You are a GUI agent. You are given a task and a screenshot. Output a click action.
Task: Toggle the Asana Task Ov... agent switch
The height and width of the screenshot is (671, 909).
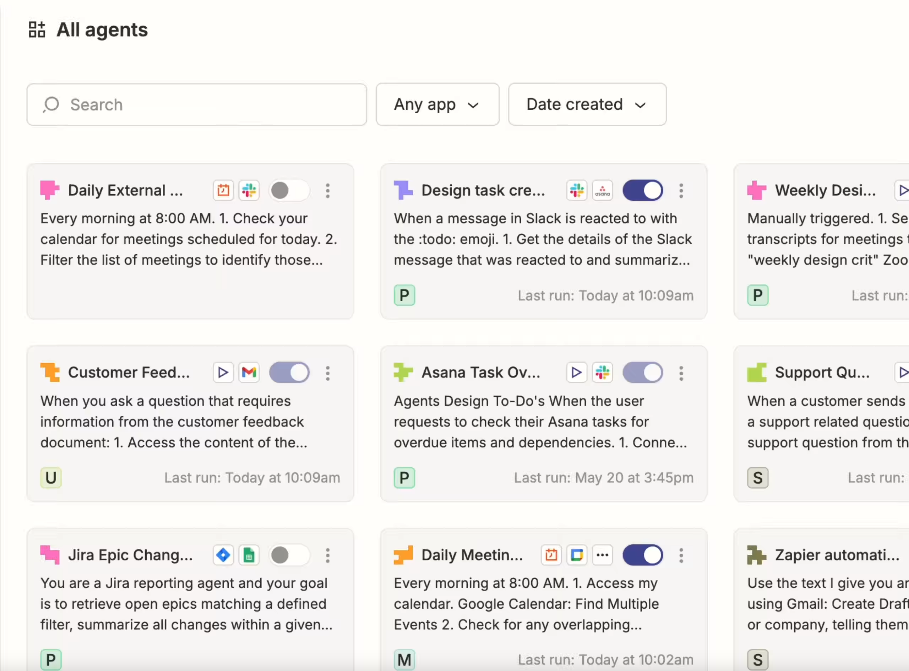click(x=643, y=372)
